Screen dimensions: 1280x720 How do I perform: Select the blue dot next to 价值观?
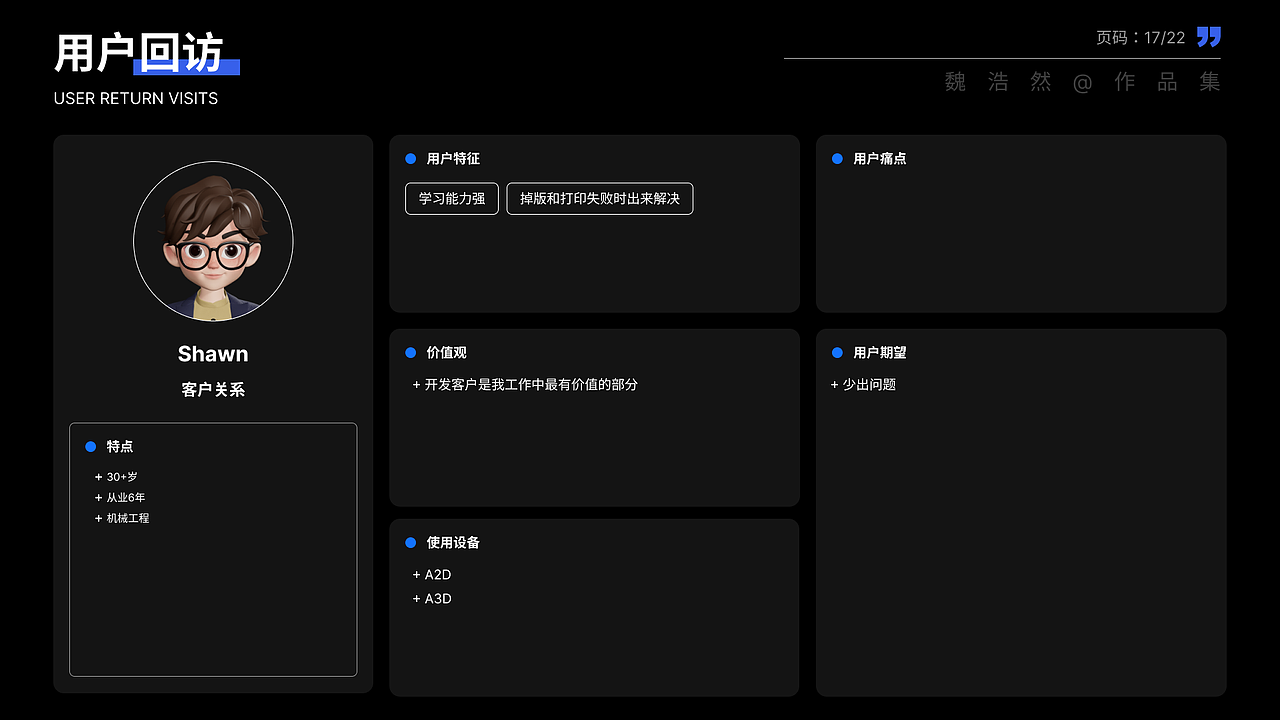point(410,352)
